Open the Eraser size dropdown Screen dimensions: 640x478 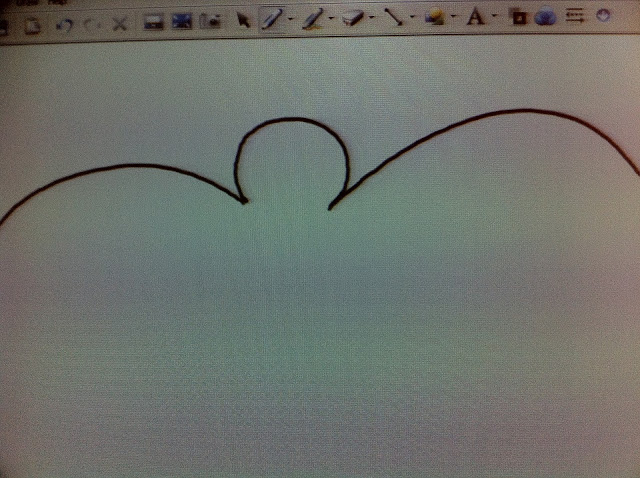tap(372, 17)
